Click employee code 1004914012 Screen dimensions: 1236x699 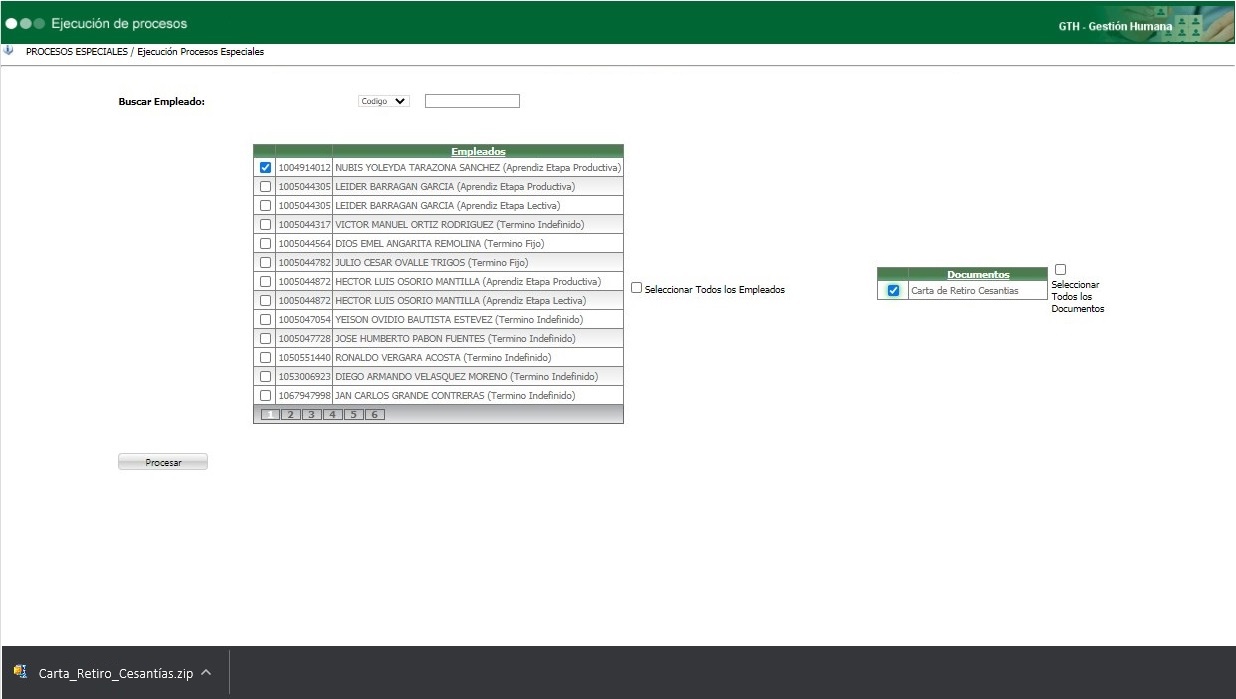tap(304, 168)
